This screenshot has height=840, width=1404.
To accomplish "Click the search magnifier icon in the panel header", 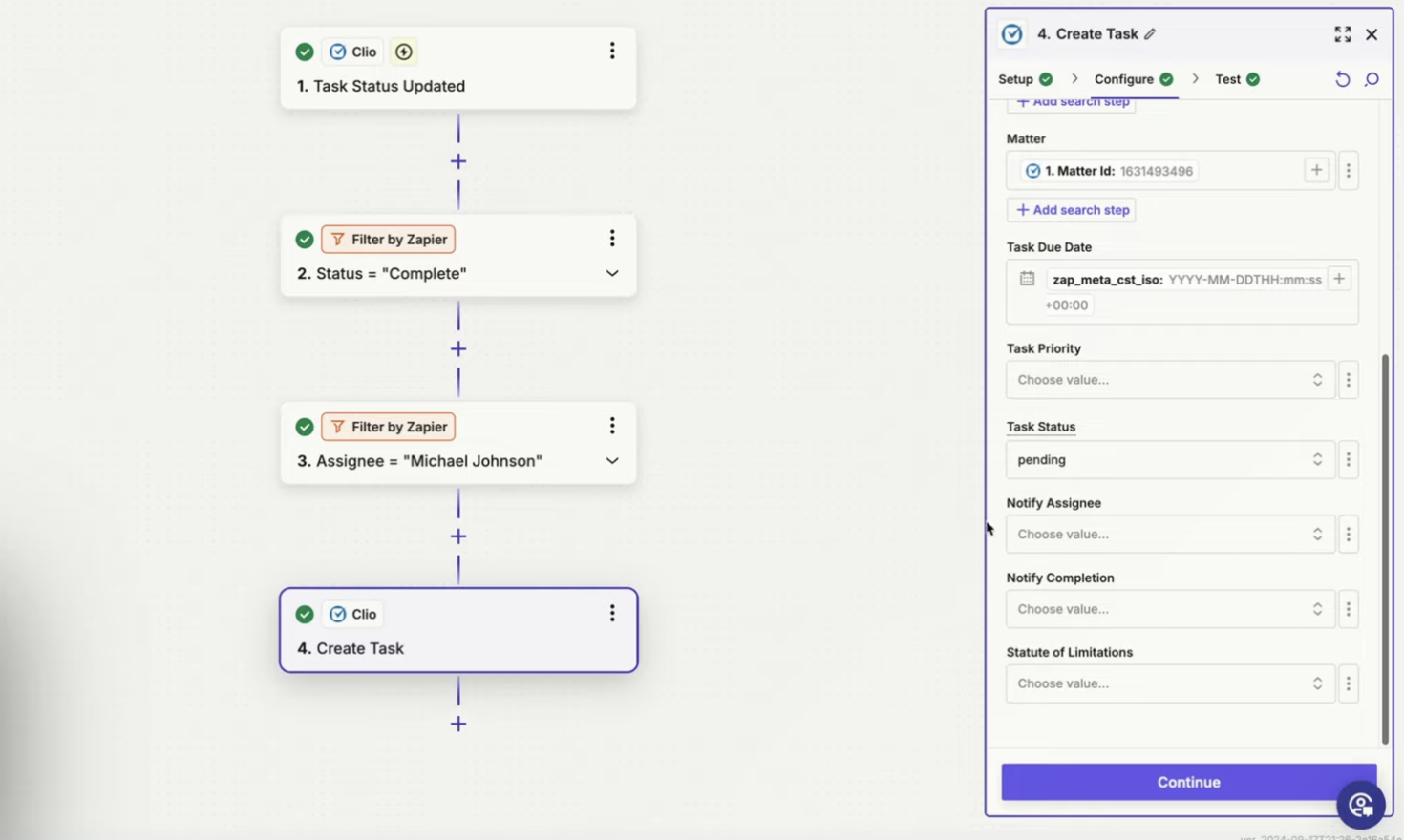I will click(1372, 79).
